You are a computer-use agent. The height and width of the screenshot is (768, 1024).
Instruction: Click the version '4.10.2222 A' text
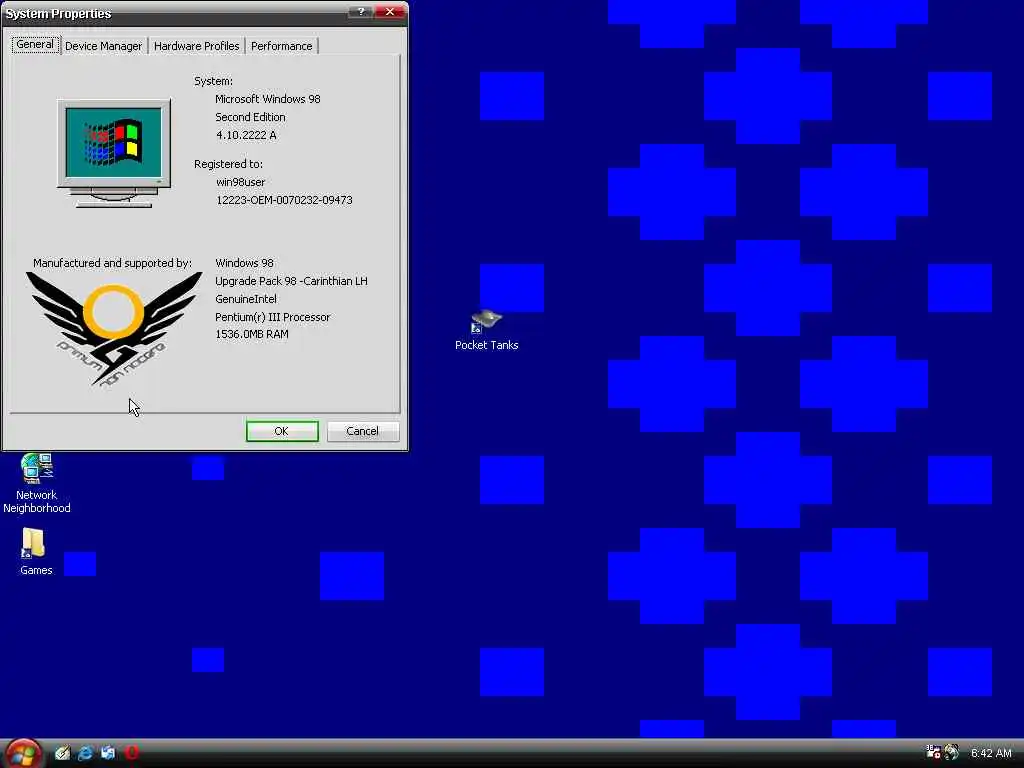(246, 135)
